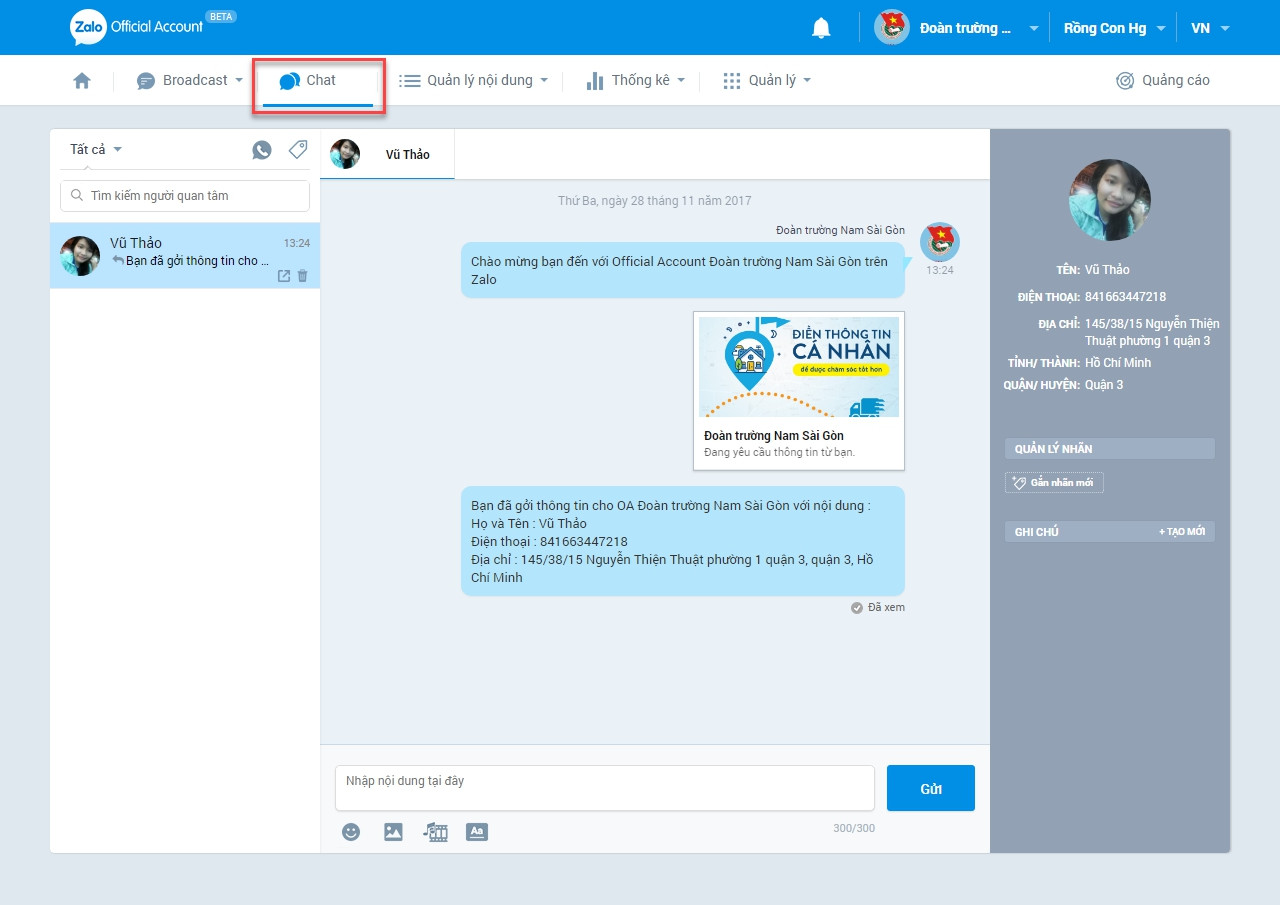1280x905 pixels.
Task: Select the Vũ Thảo conversation tab
Action: click(387, 155)
